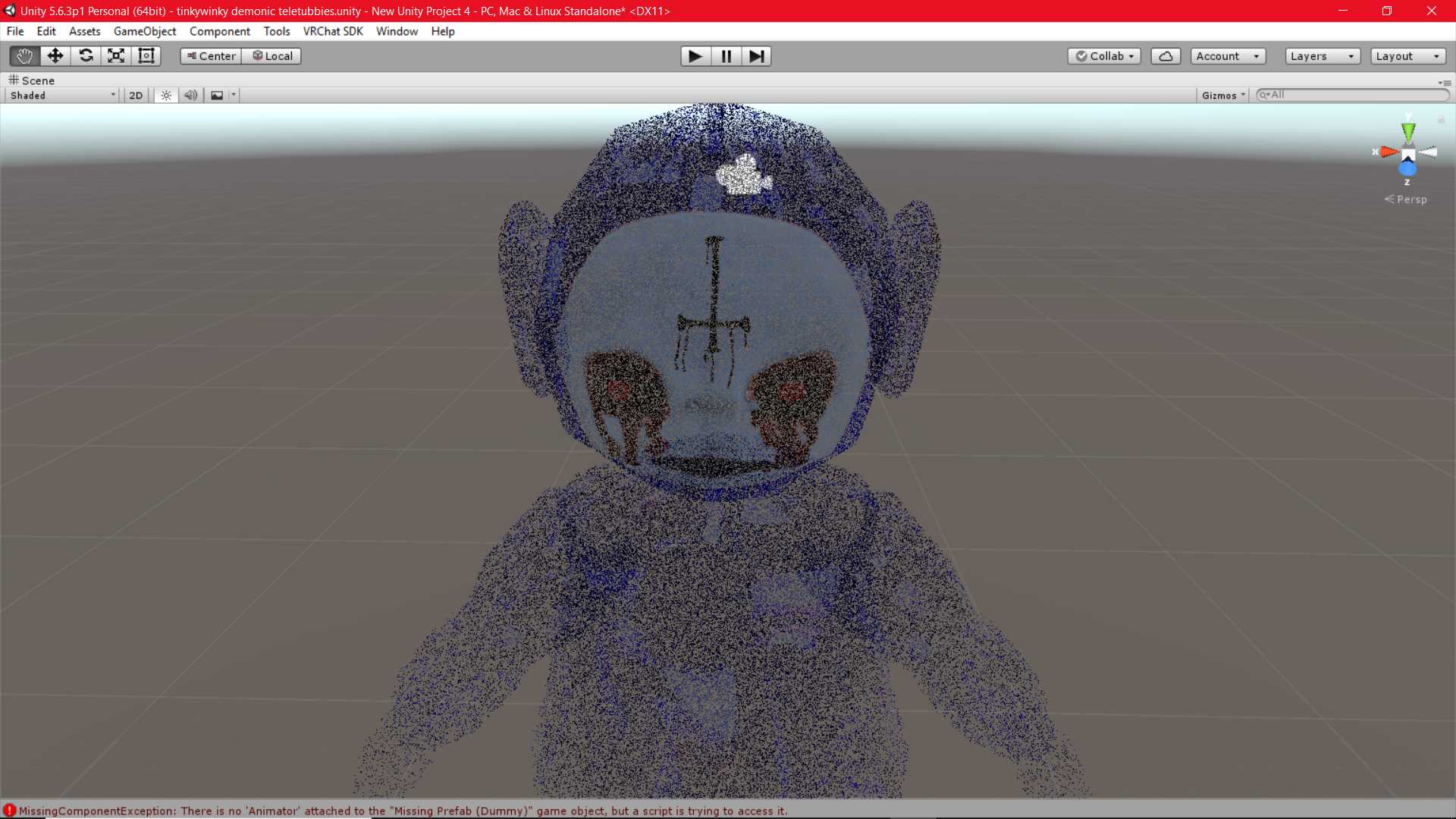1456x819 pixels.
Task: Expand the Gizmos dropdown
Action: (1222, 96)
